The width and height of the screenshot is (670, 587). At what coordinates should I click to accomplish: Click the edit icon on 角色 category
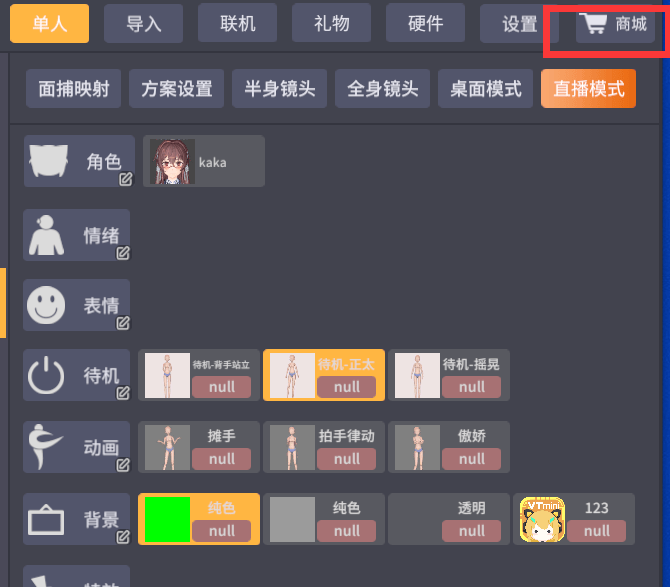tap(126, 179)
